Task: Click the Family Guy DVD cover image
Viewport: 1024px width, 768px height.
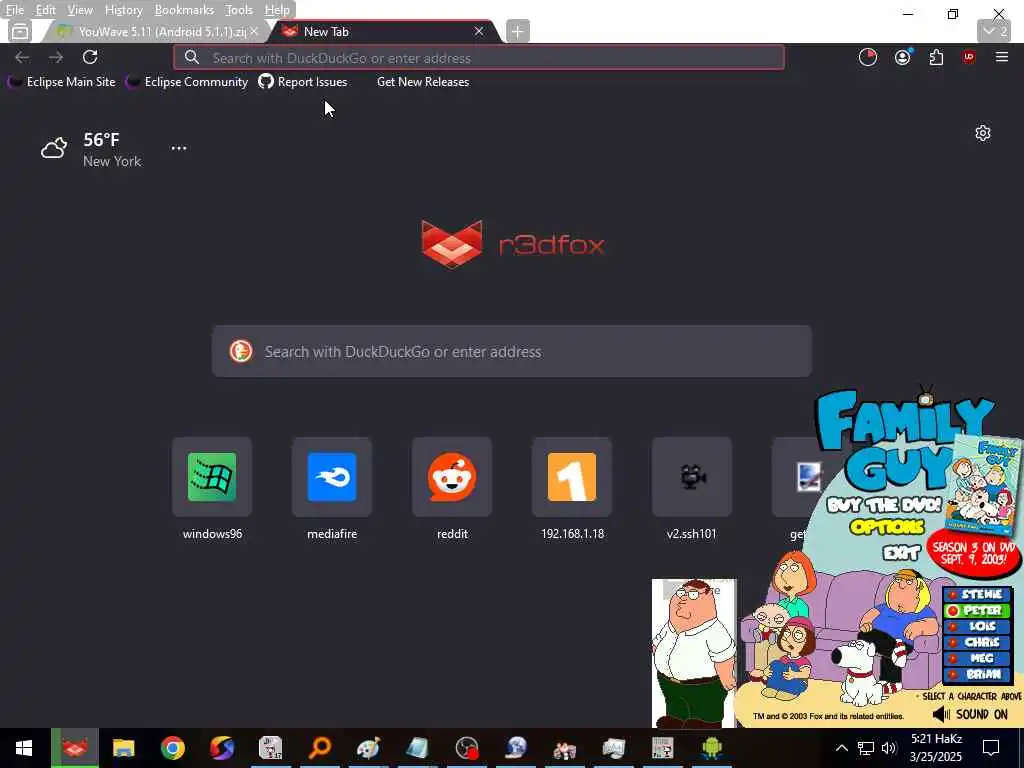Action: (983, 487)
